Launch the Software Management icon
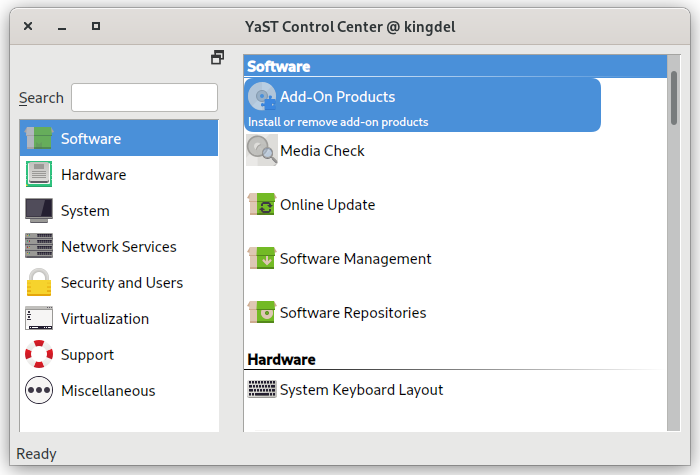700x475 pixels. (x=262, y=258)
